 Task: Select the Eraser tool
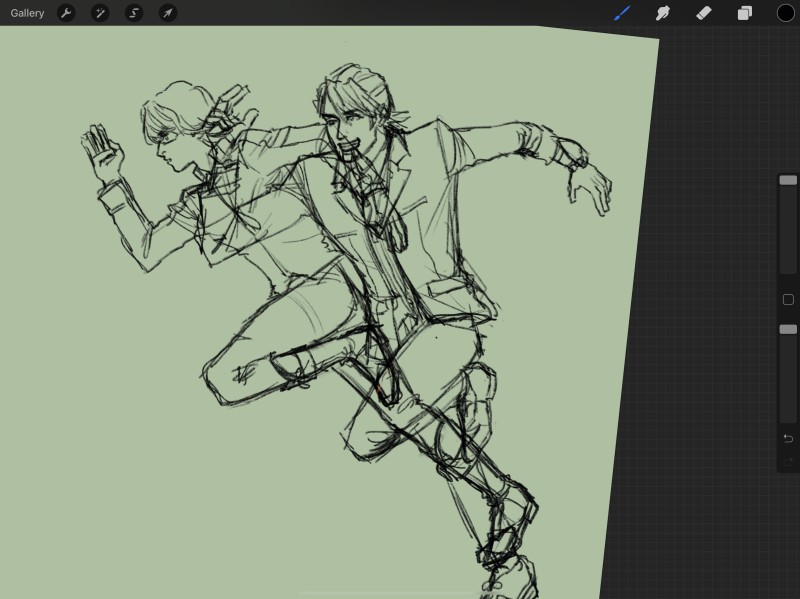pos(704,13)
